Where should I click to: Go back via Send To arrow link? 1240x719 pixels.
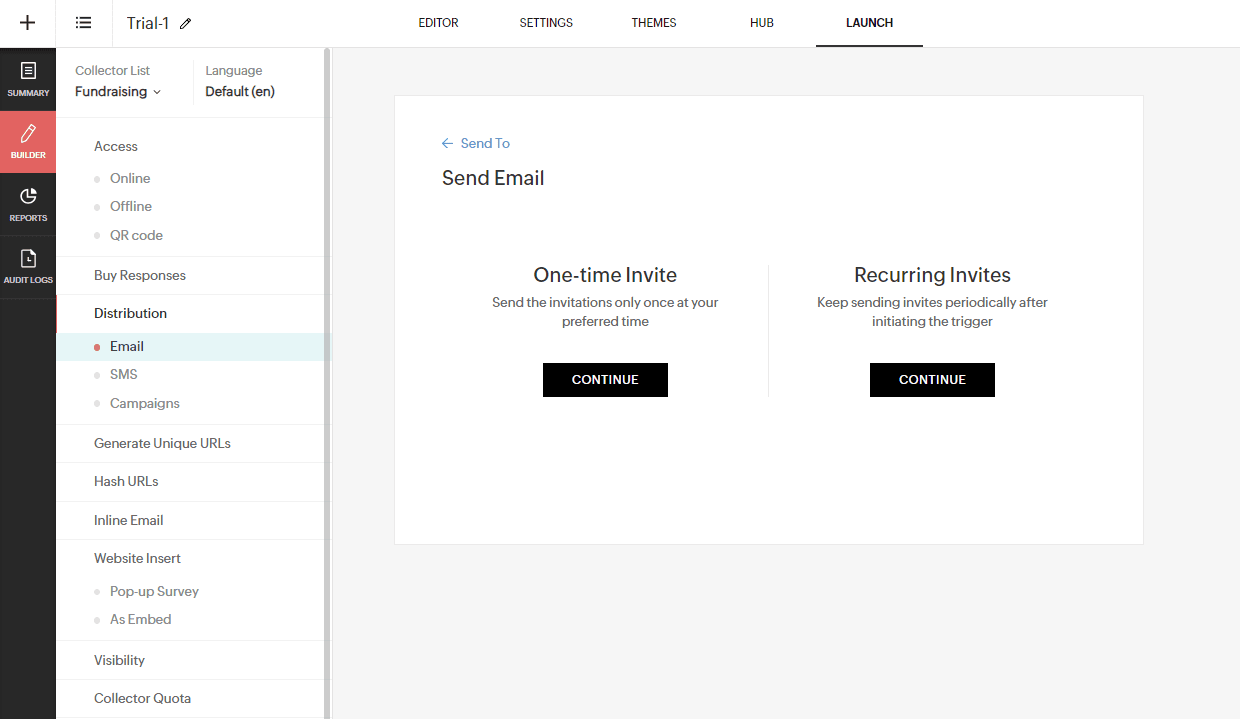tap(476, 143)
